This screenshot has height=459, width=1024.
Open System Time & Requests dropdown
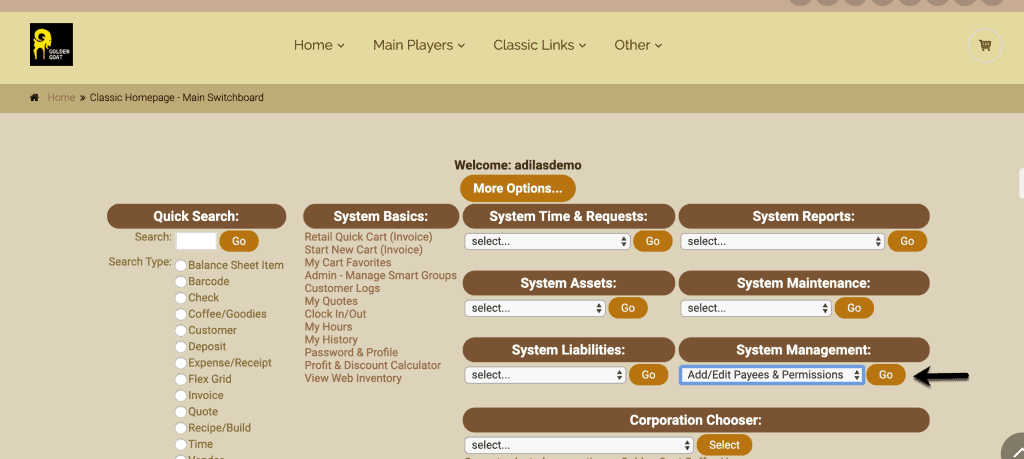pos(547,241)
